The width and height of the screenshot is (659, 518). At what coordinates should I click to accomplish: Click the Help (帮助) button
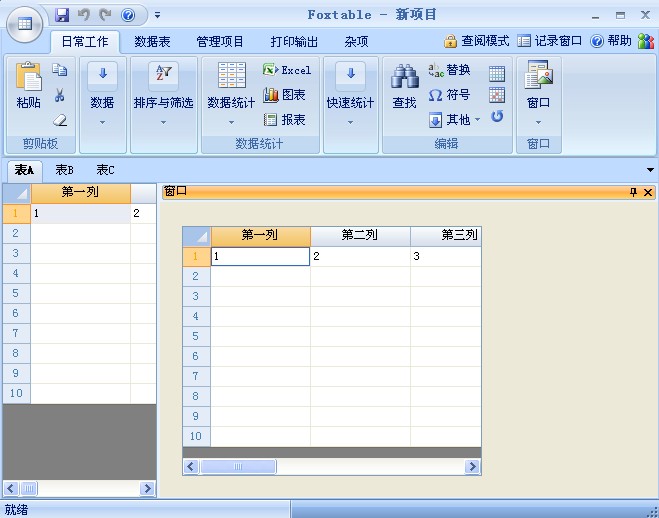pyautogui.click(x=611, y=41)
